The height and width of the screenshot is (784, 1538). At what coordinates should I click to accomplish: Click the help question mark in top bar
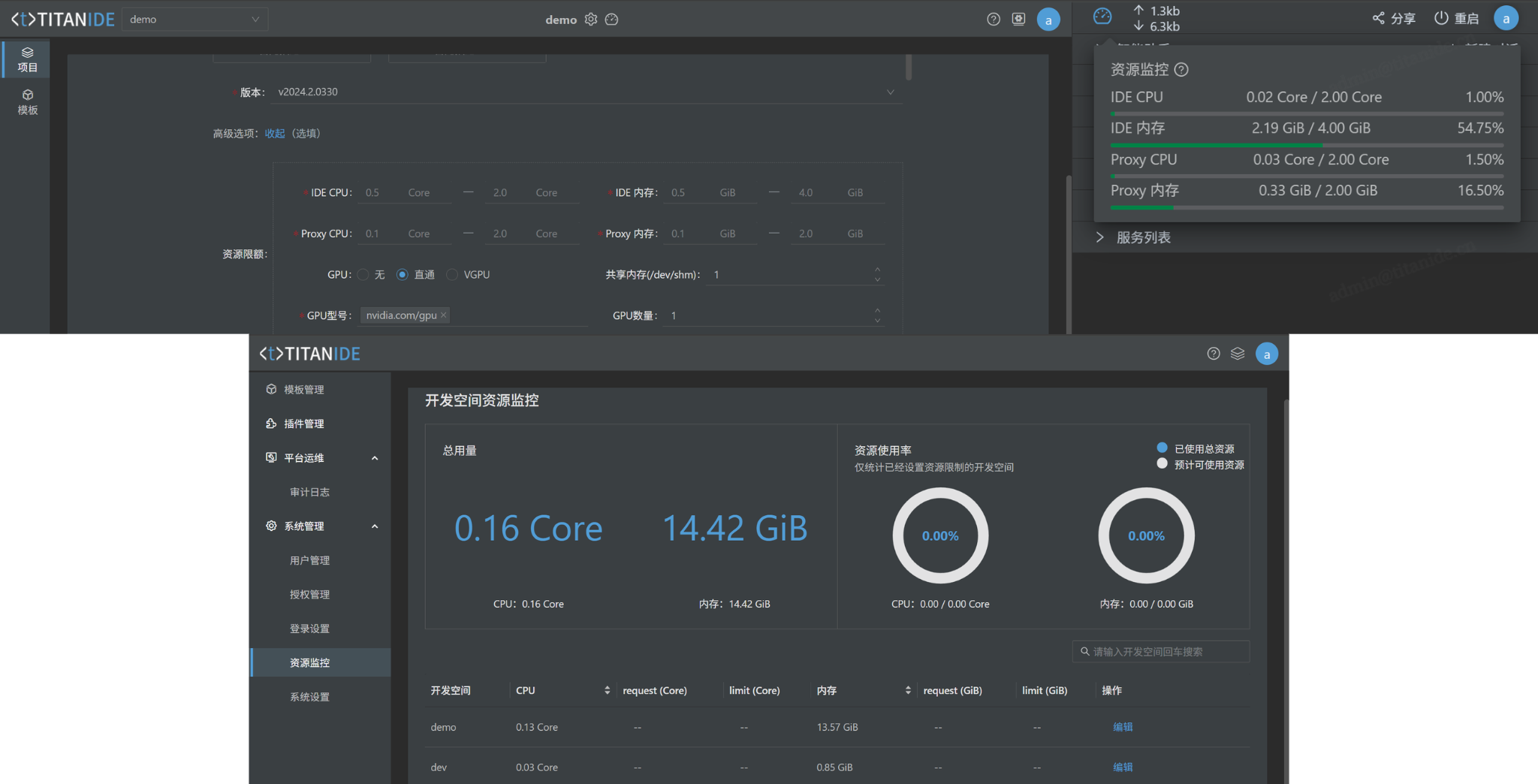tap(994, 20)
